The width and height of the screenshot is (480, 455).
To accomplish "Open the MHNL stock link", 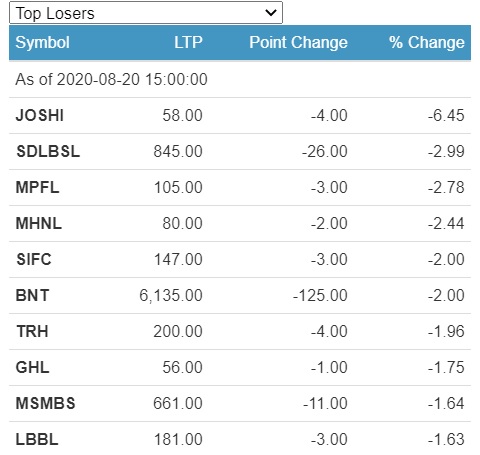I will point(39,223).
